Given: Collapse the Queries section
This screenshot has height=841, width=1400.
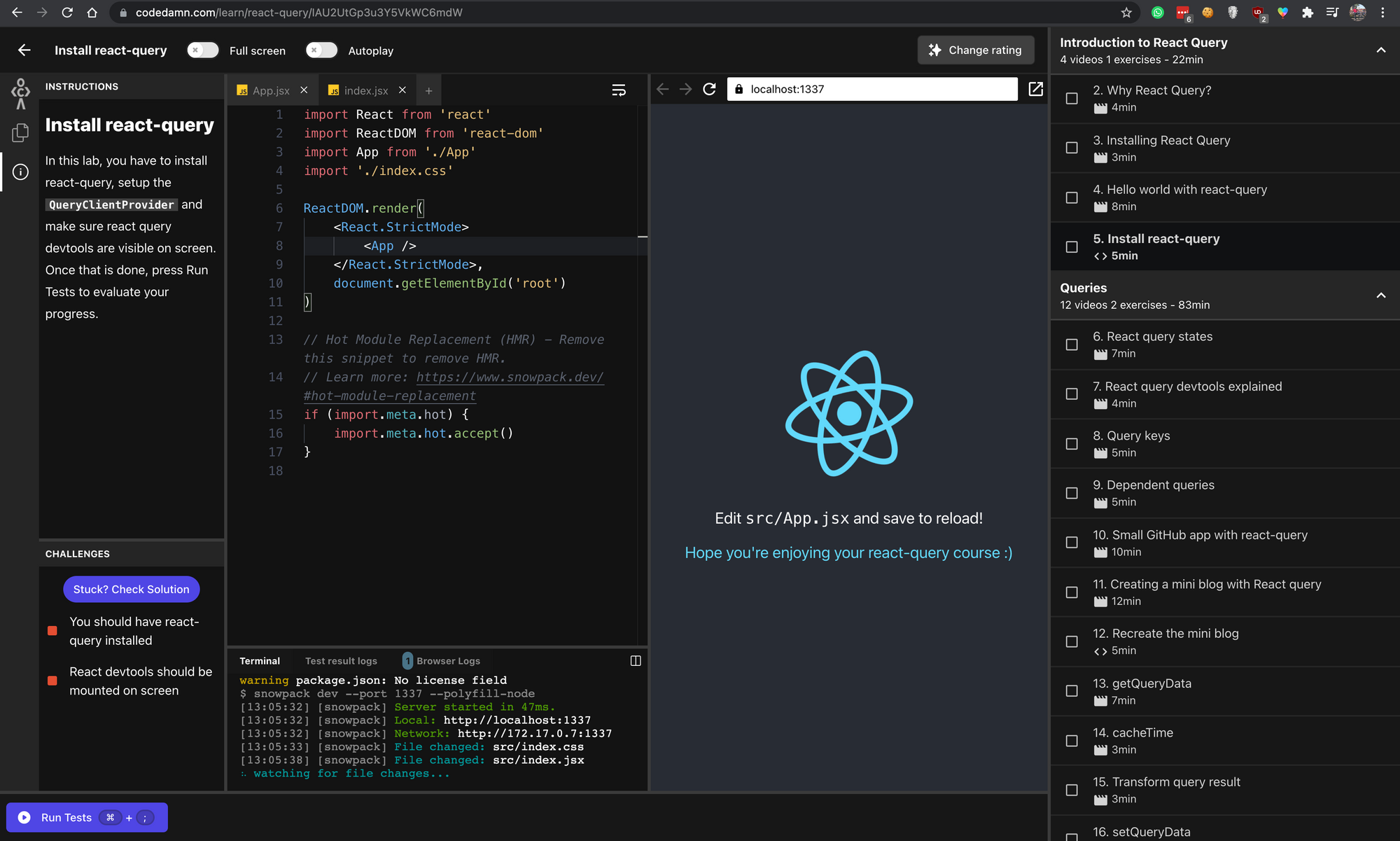Looking at the screenshot, I should tap(1381, 296).
